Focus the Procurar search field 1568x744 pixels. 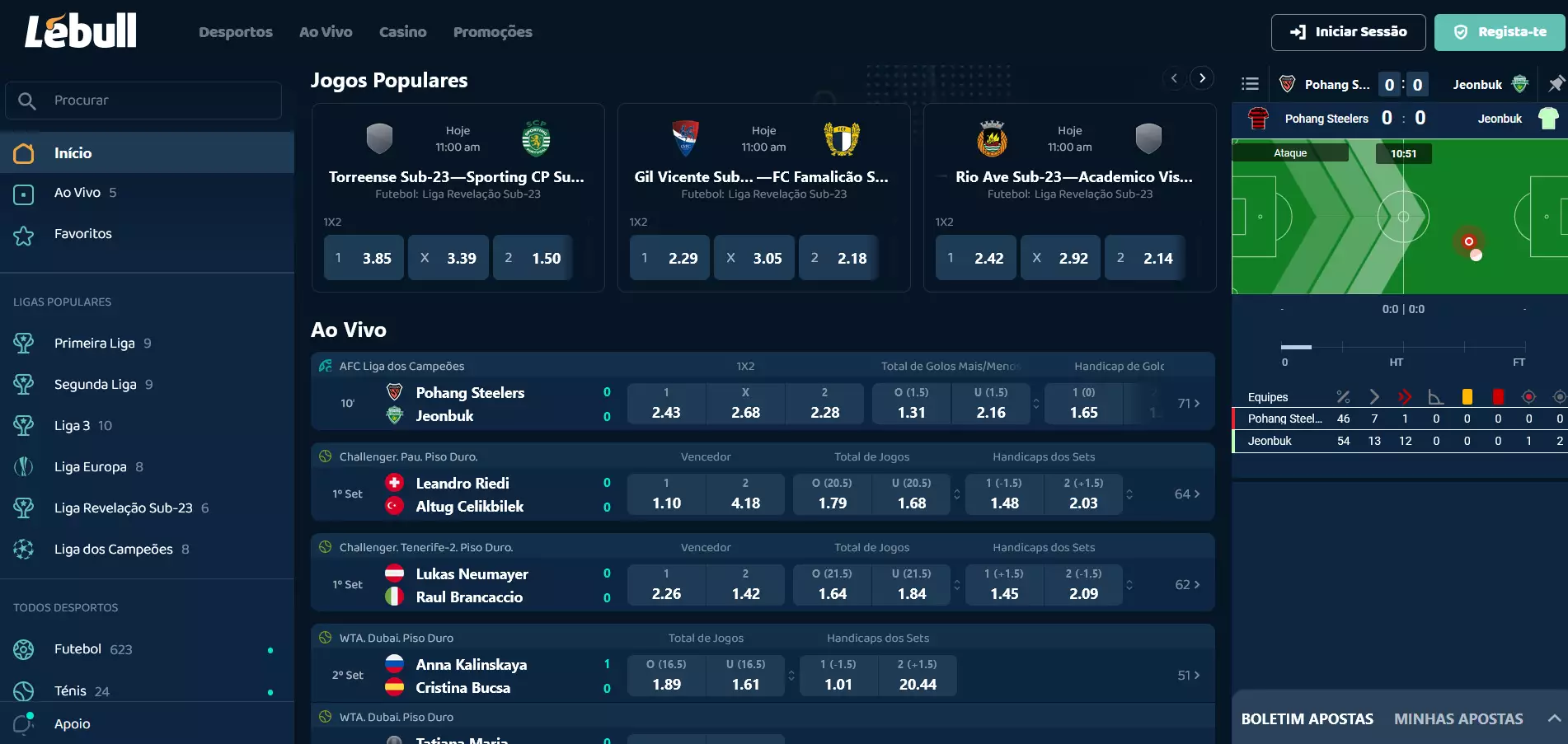point(143,101)
